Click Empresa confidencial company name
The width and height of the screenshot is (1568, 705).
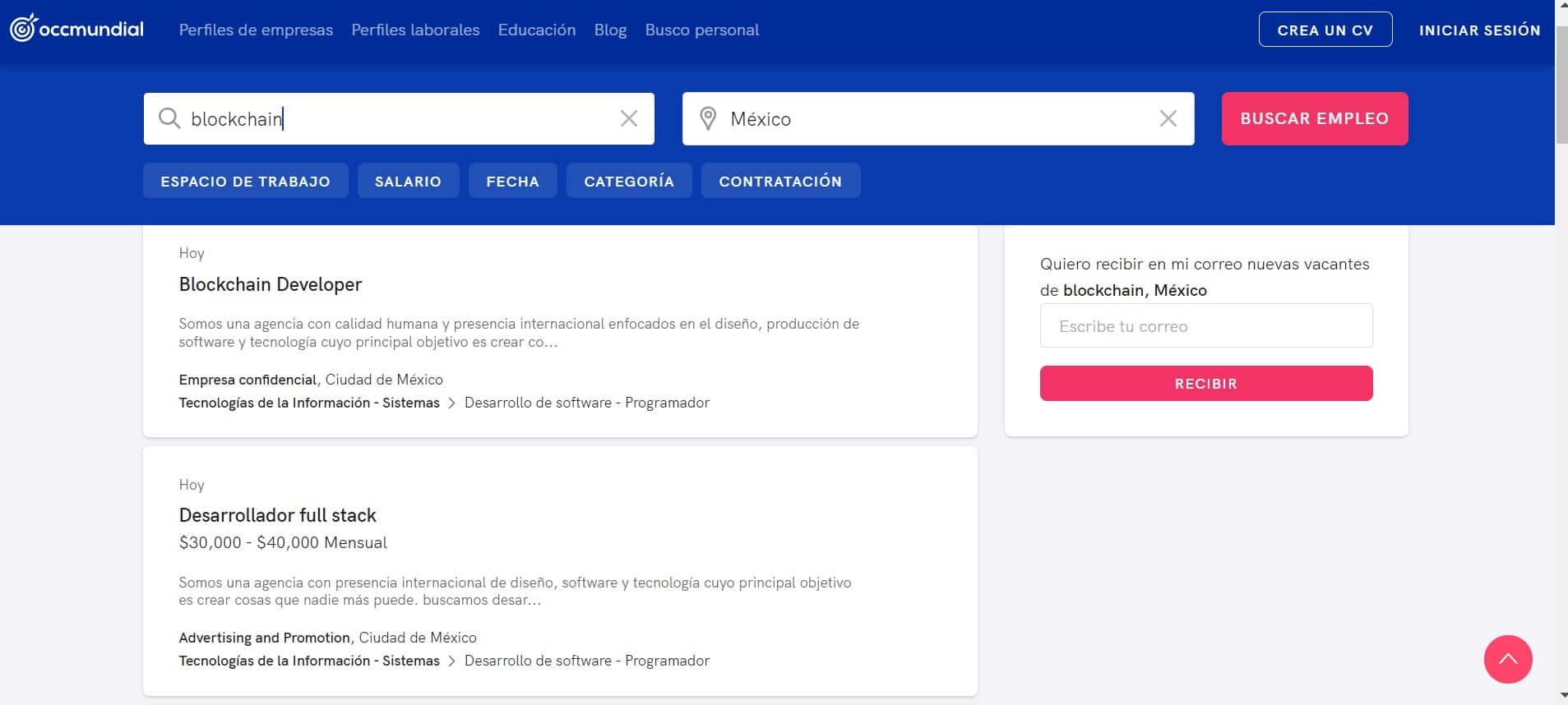(x=247, y=380)
